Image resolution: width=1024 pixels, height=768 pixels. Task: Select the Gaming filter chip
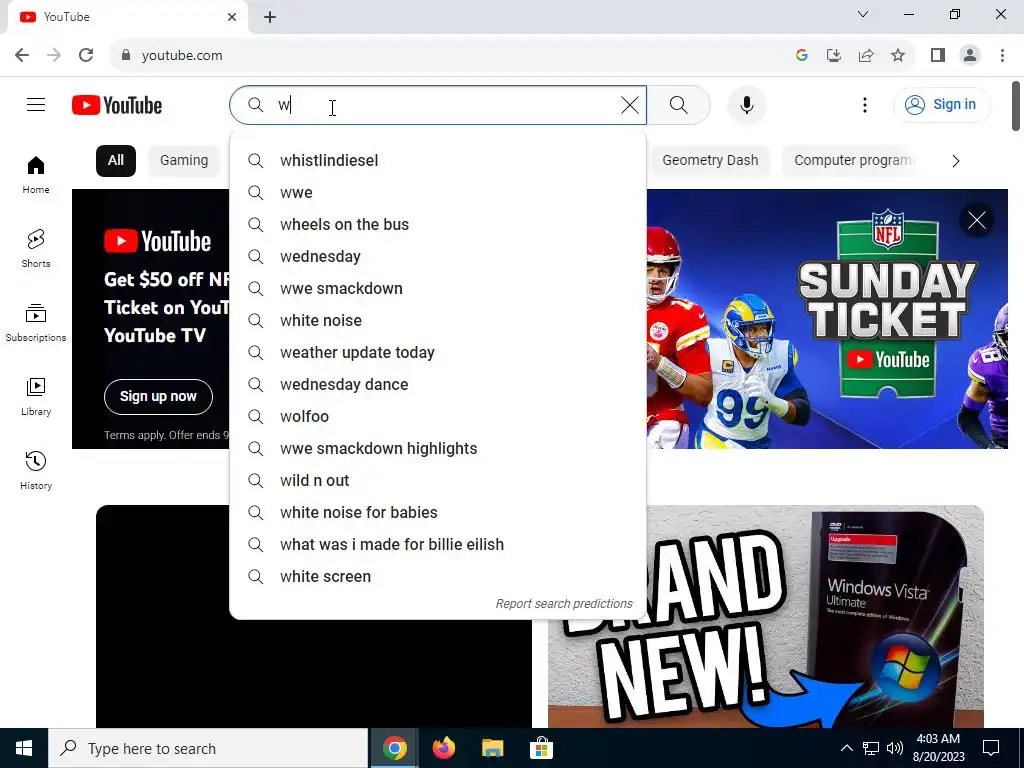pyautogui.click(x=184, y=161)
